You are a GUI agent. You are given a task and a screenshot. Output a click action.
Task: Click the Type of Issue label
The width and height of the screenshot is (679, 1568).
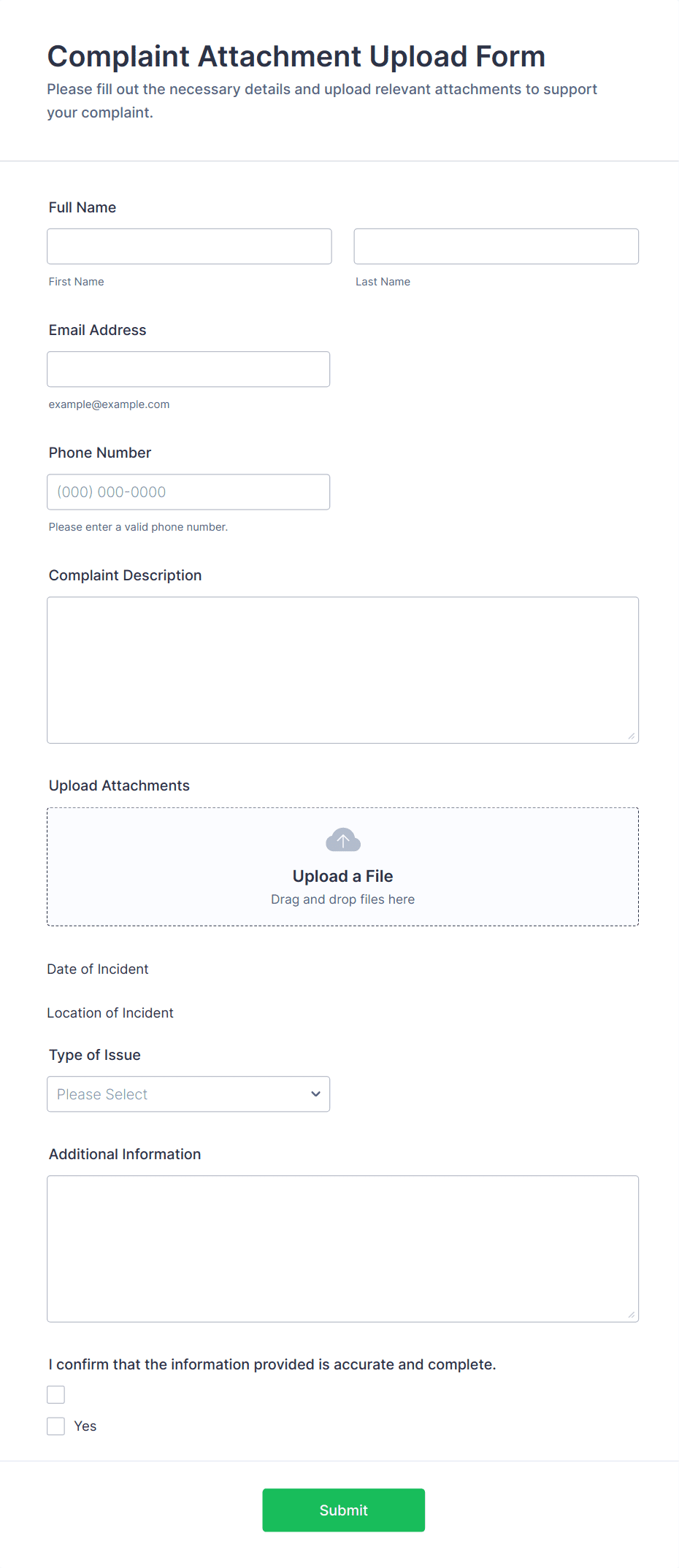click(x=95, y=1055)
